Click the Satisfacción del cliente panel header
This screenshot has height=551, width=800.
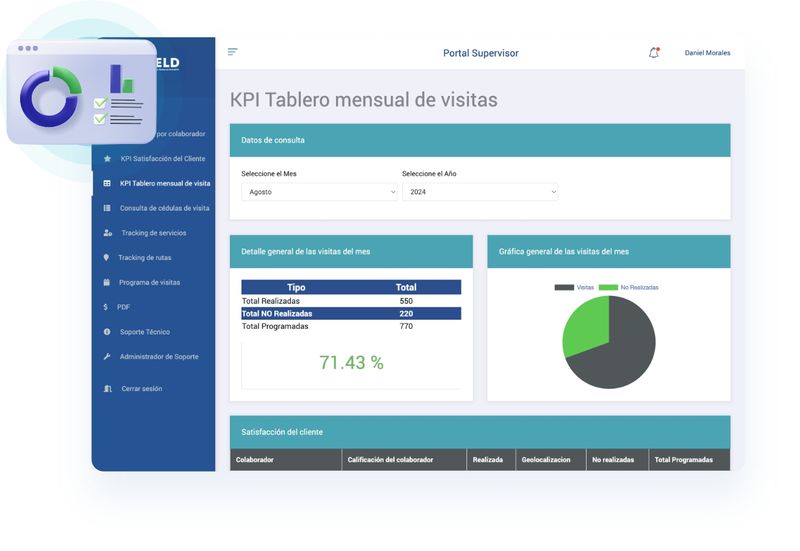(x=480, y=432)
